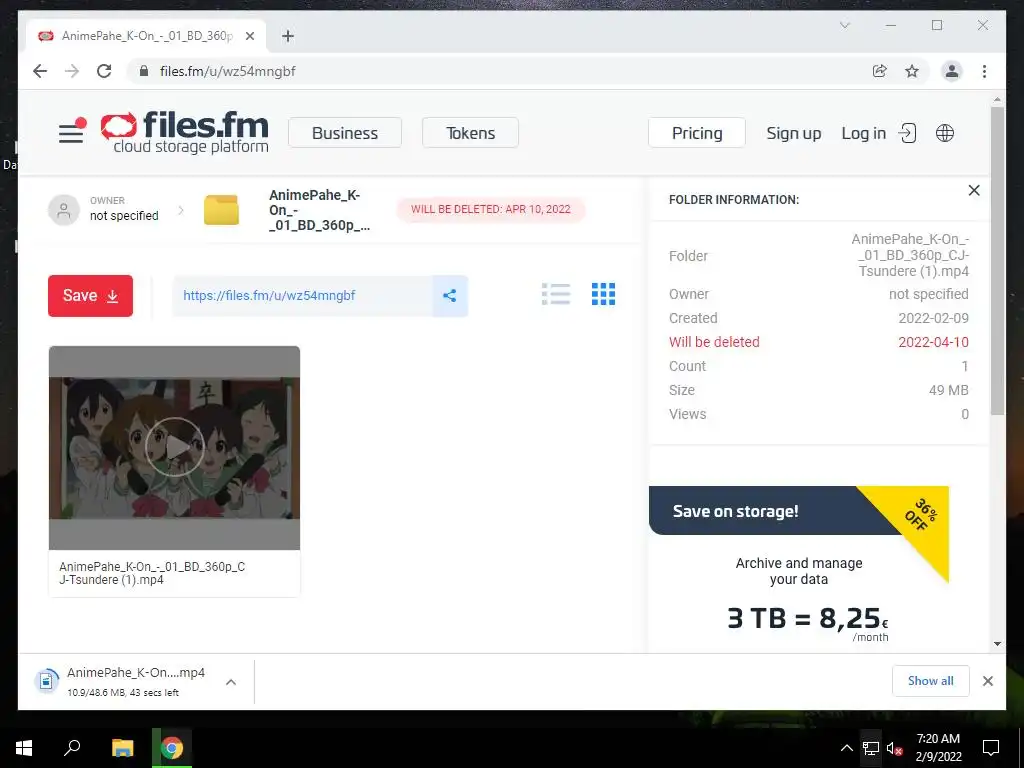The image size is (1024, 768).
Task: Click the 'not specified' owner text
Action: point(124,216)
